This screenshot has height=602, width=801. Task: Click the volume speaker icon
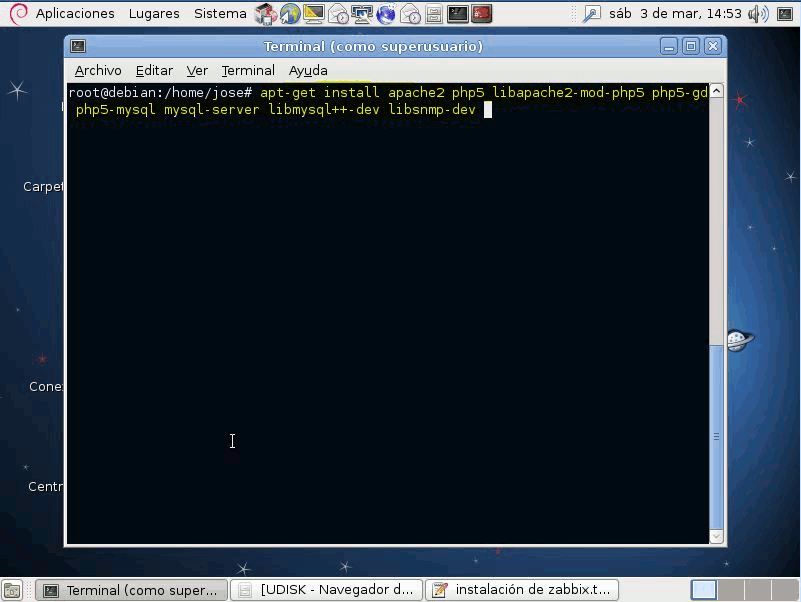point(757,14)
